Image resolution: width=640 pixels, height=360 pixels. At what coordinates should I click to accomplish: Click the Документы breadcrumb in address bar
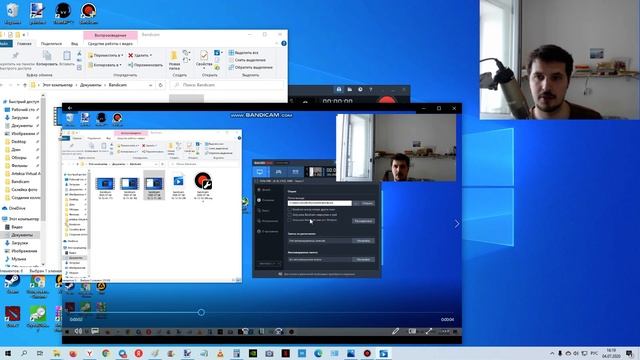click(91, 85)
